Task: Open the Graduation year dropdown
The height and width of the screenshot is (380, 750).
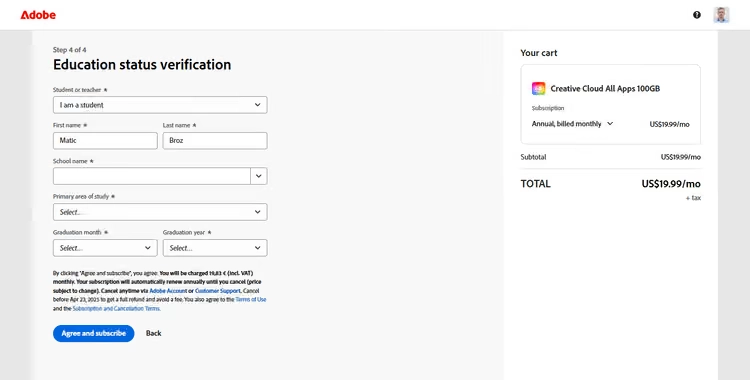Action: 215,248
